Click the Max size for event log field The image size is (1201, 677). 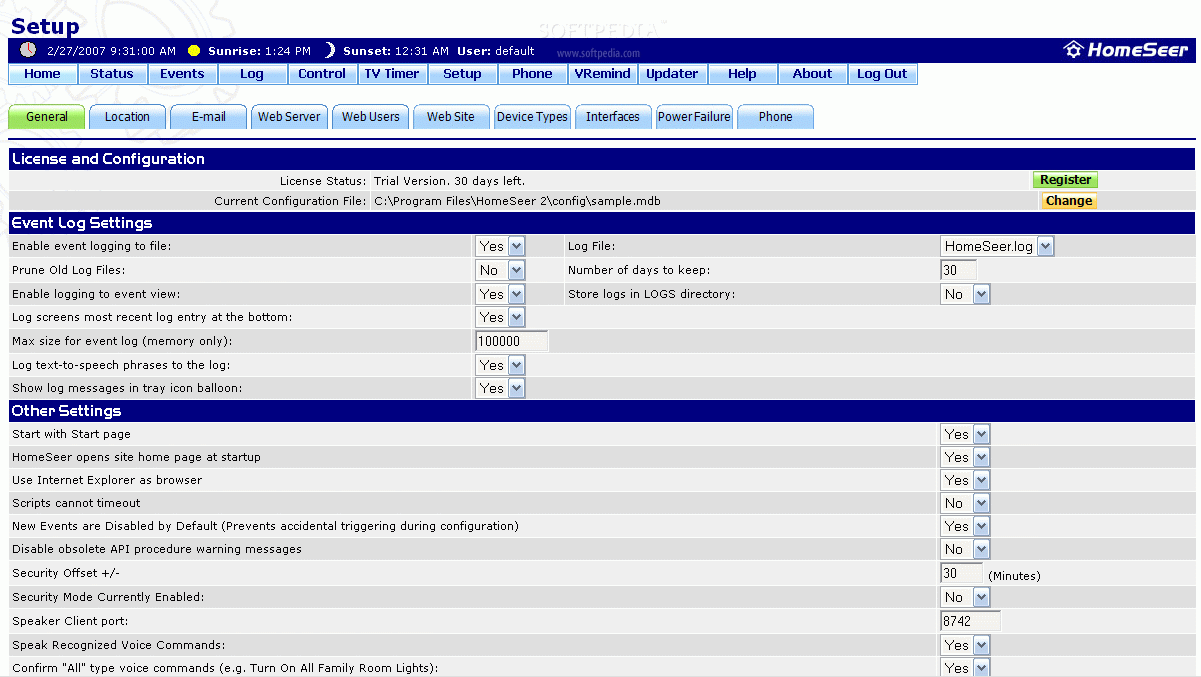pyautogui.click(x=511, y=341)
